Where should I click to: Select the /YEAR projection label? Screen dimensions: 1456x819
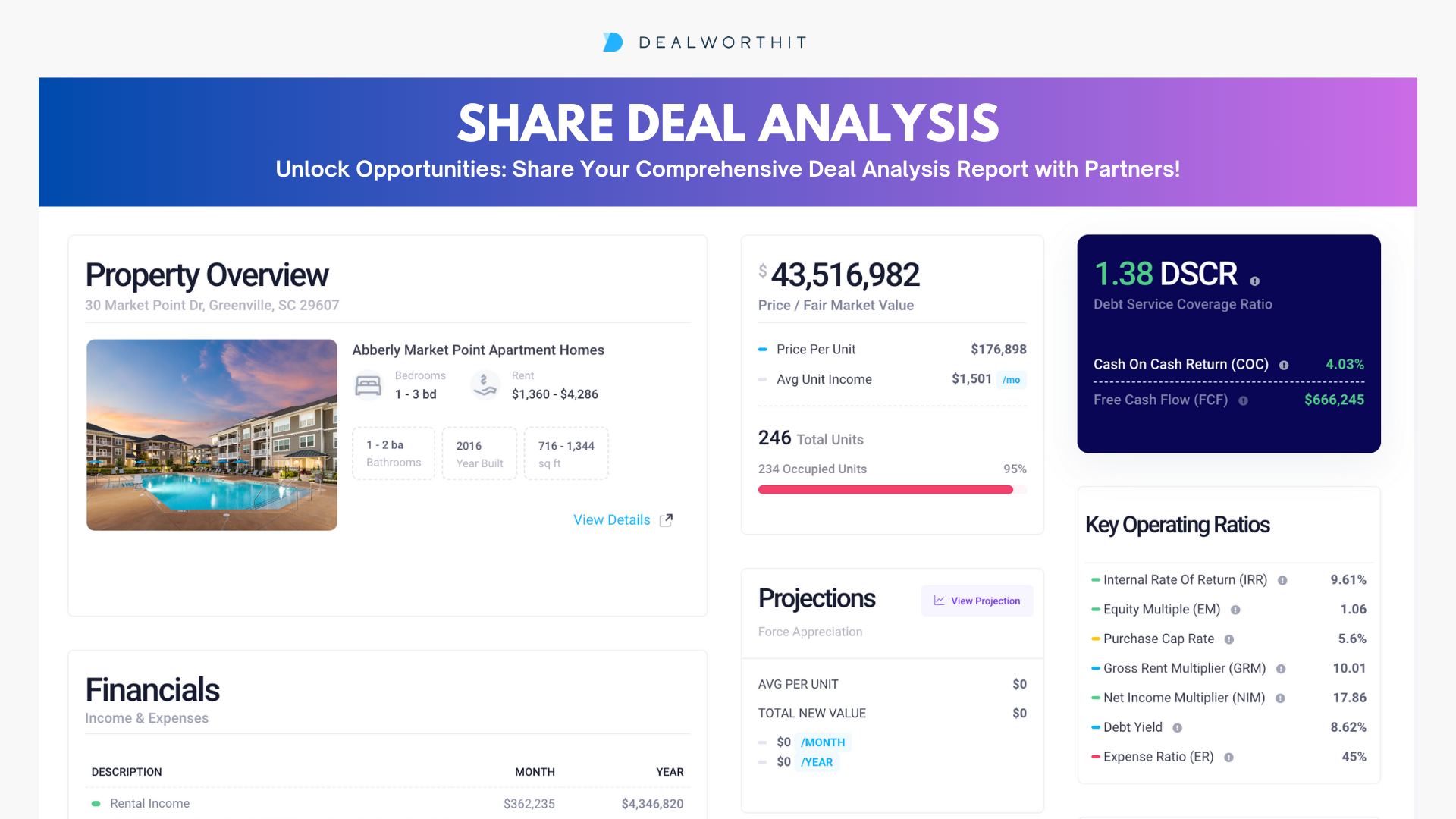tap(817, 762)
